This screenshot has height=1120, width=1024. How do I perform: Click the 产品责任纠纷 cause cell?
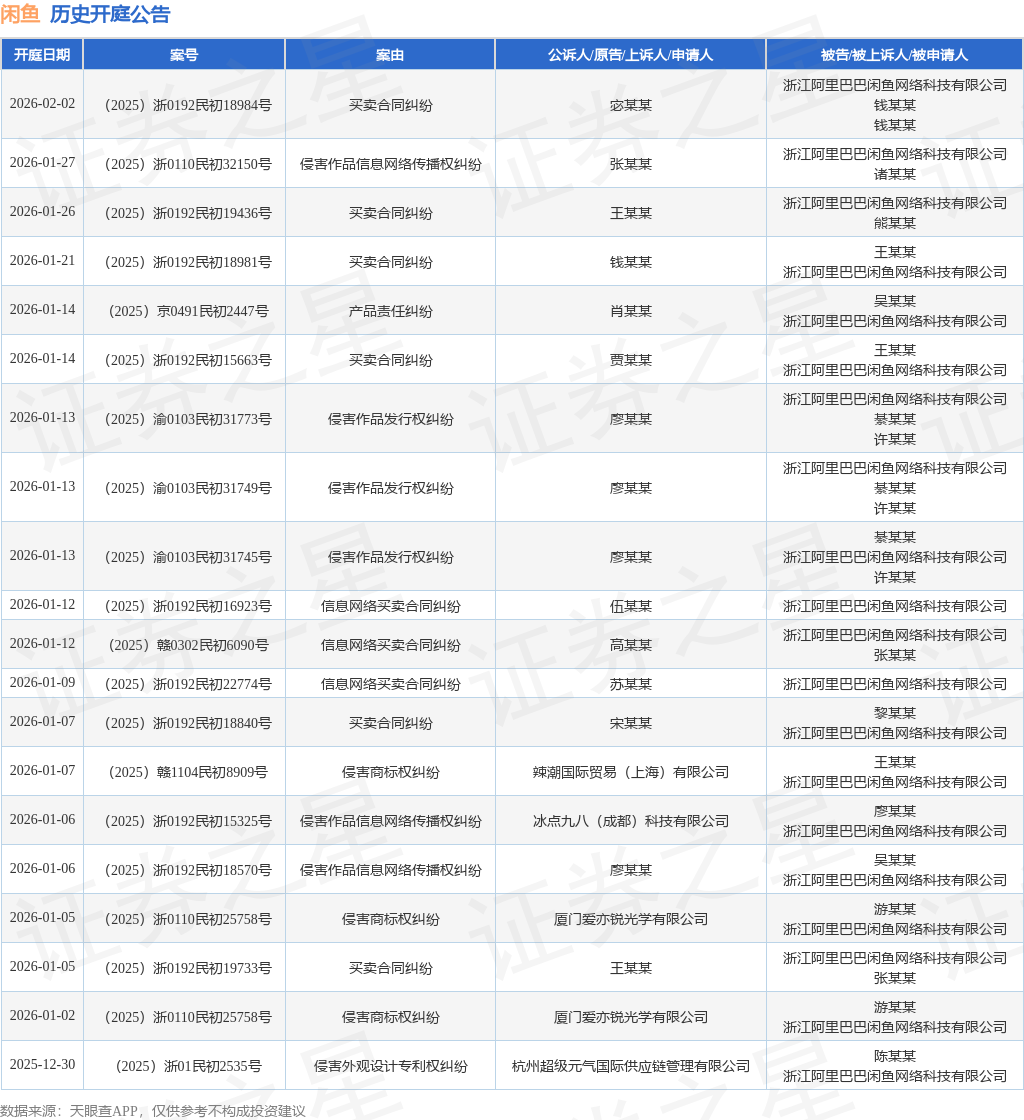390,311
